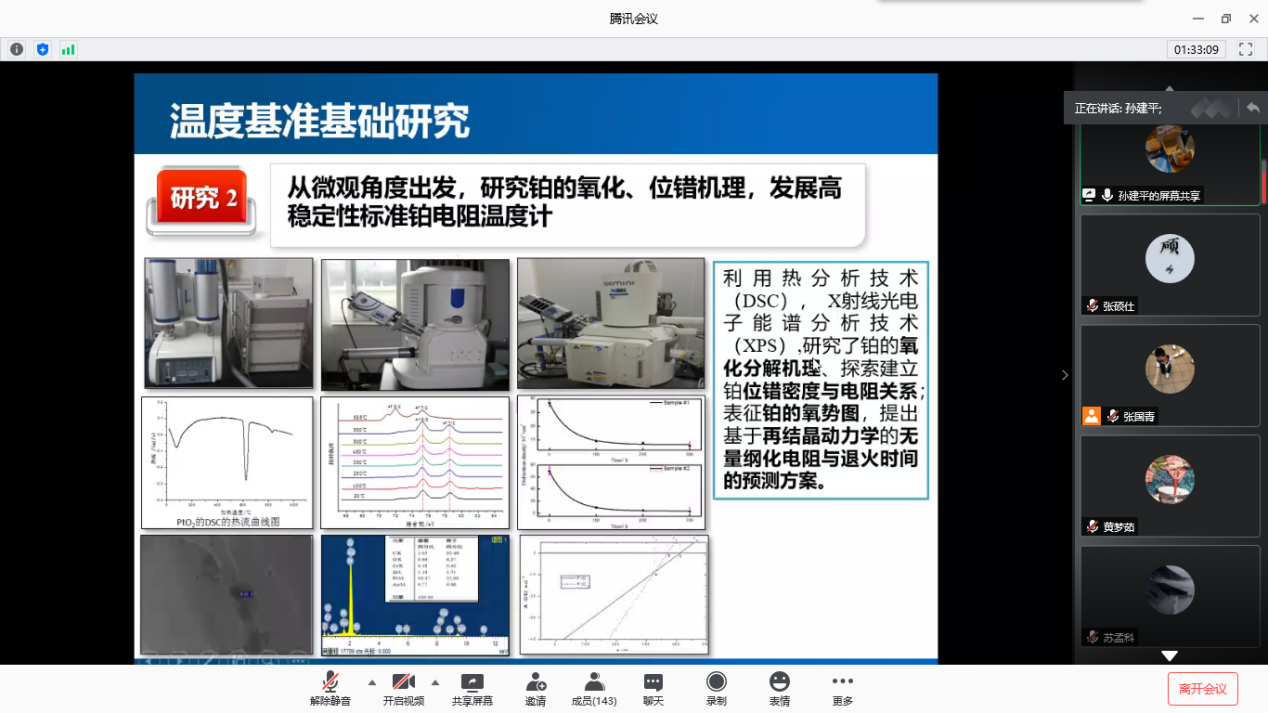Open the 更多 more menu
1268x713 pixels.
pyautogui.click(x=842, y=688)
